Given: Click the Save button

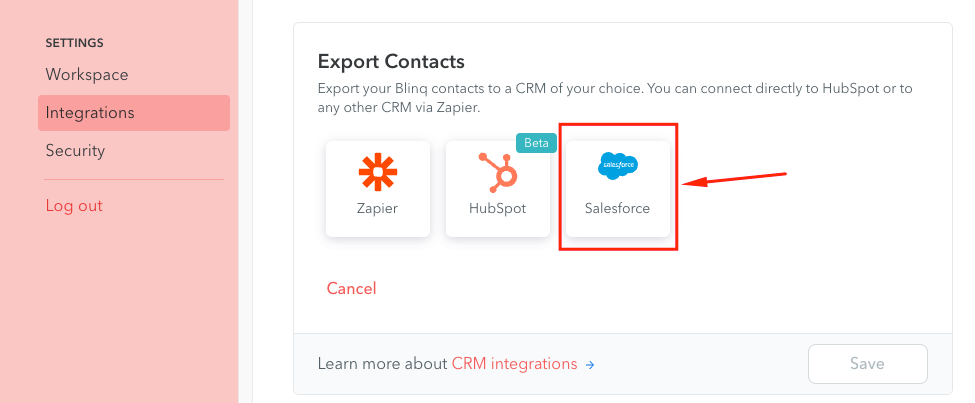Looking at the screenshot, I should tap(867, 364).
